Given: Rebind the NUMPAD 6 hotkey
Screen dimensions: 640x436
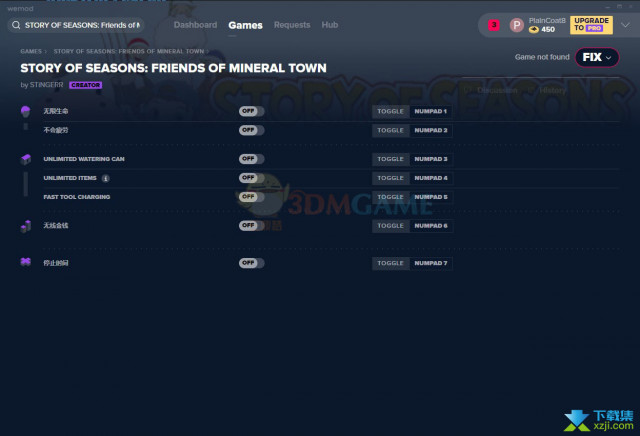Looking at the screenshot, I should [x=431, y=226].
